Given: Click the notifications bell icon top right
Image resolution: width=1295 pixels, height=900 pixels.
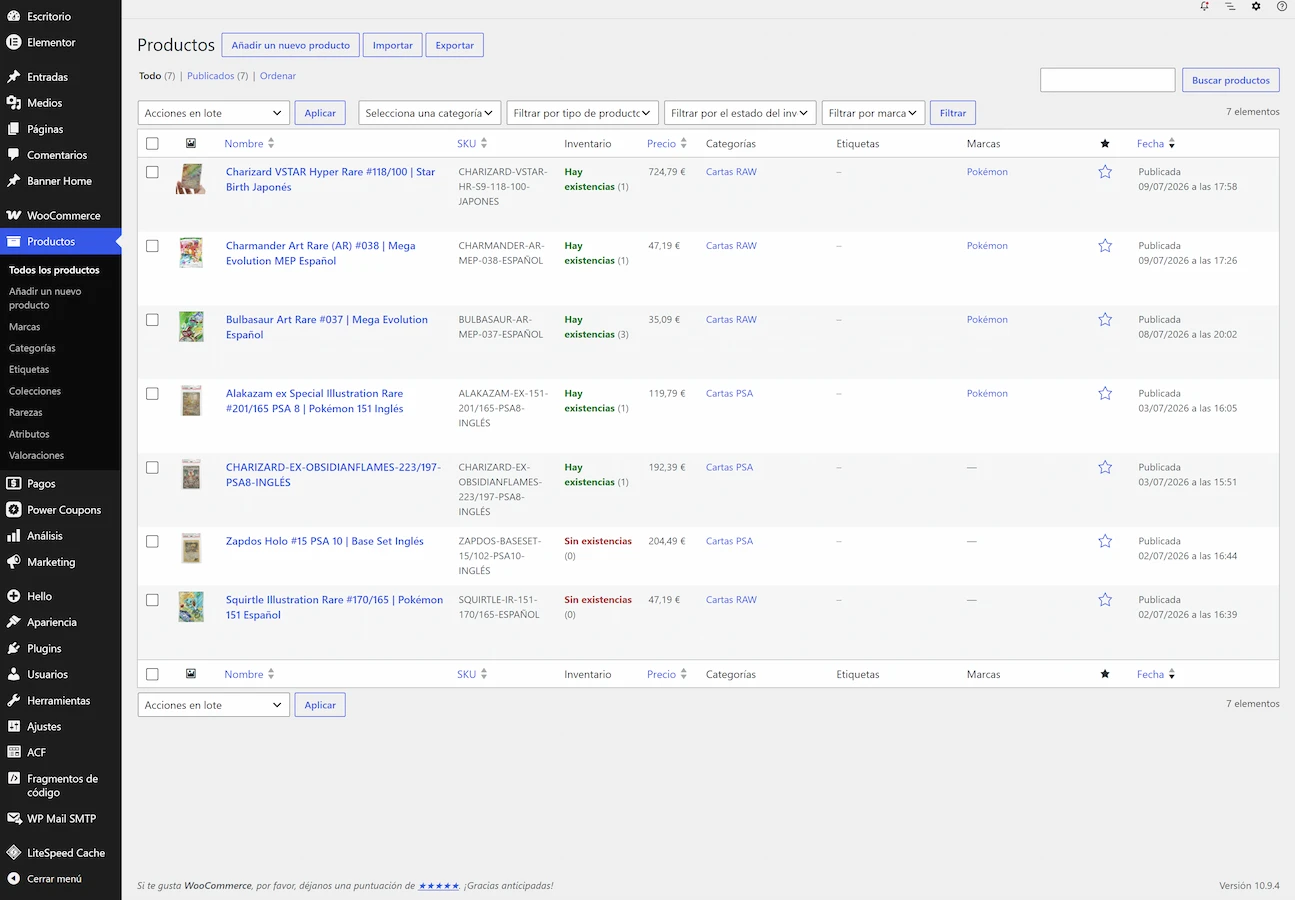Looking at the screenshot, I should coord(1205,6).
